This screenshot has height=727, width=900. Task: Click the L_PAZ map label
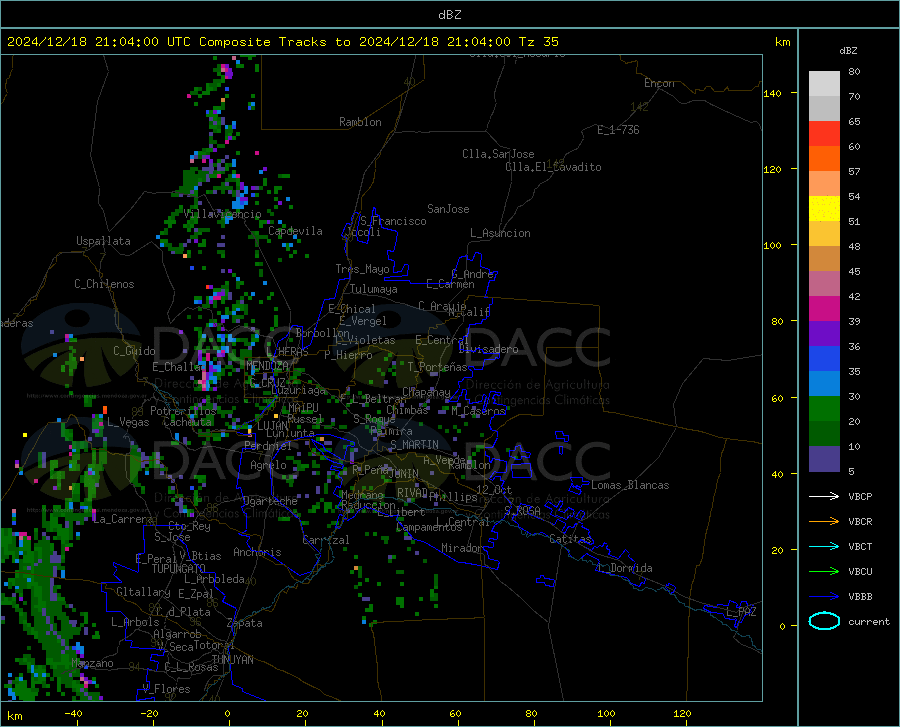pos(742,612)
